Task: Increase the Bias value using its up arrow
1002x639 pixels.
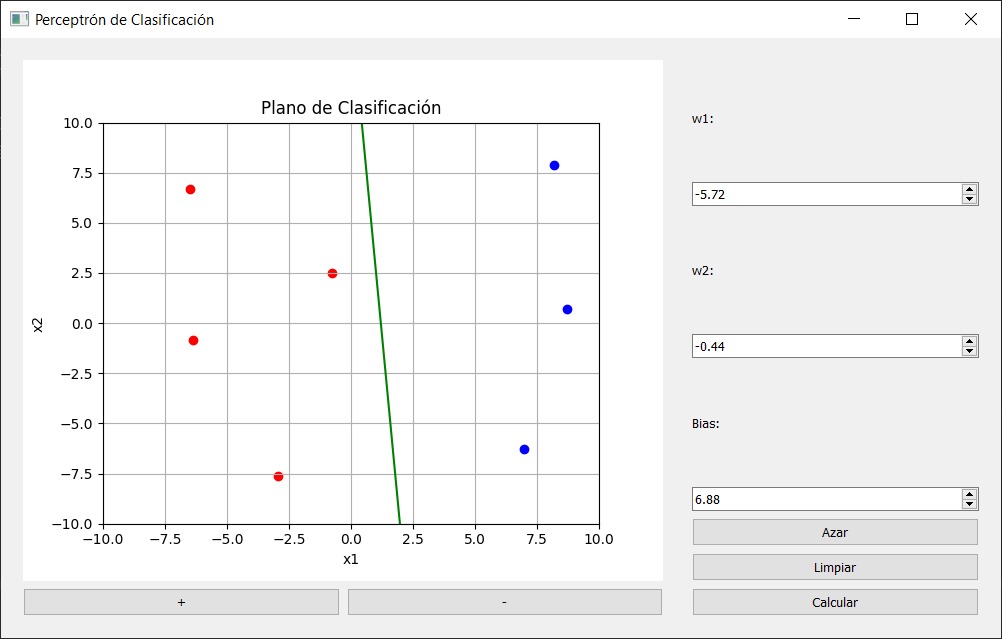Action: (969, 492)
